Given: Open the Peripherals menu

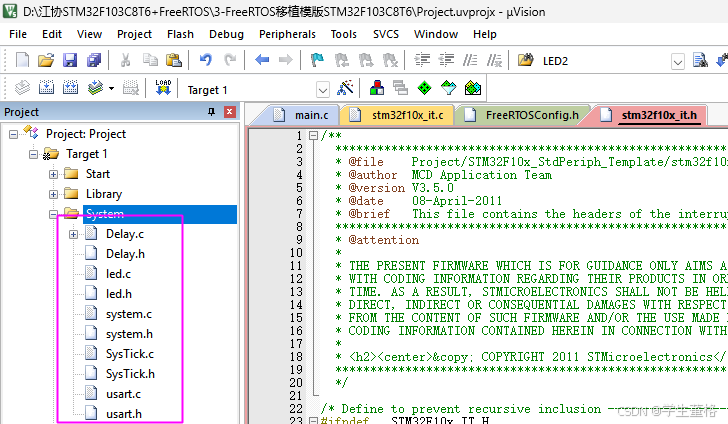Looking at the screenshot, I should (287, 34).
